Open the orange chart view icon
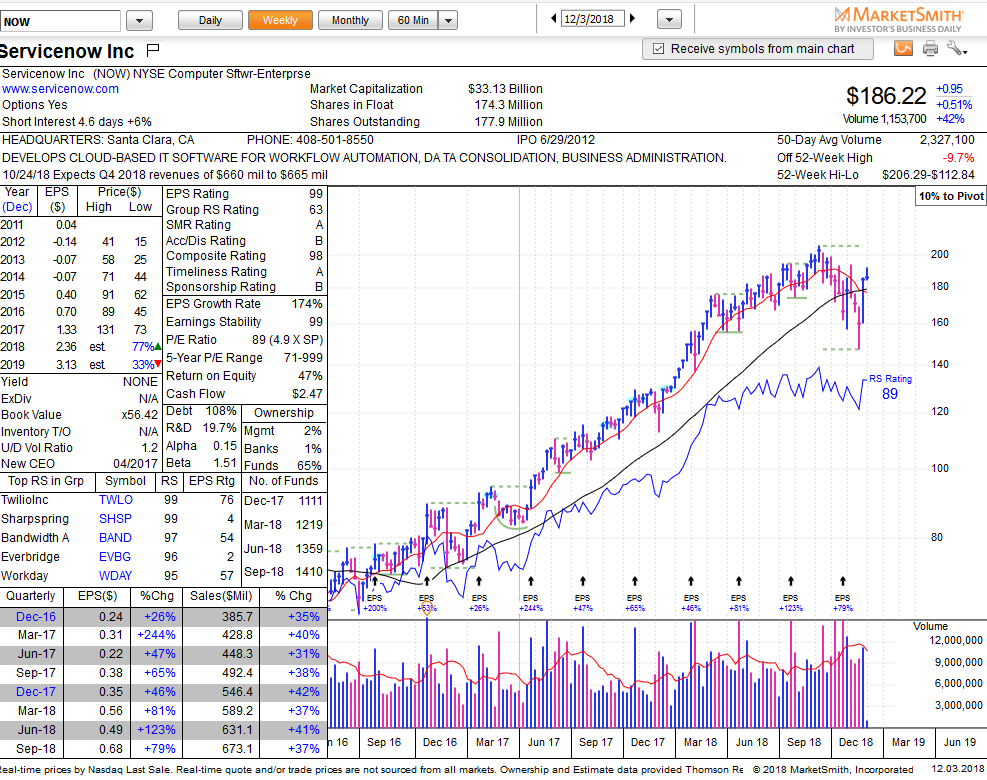The image size is (987, 780). click(x=903, y=48)
